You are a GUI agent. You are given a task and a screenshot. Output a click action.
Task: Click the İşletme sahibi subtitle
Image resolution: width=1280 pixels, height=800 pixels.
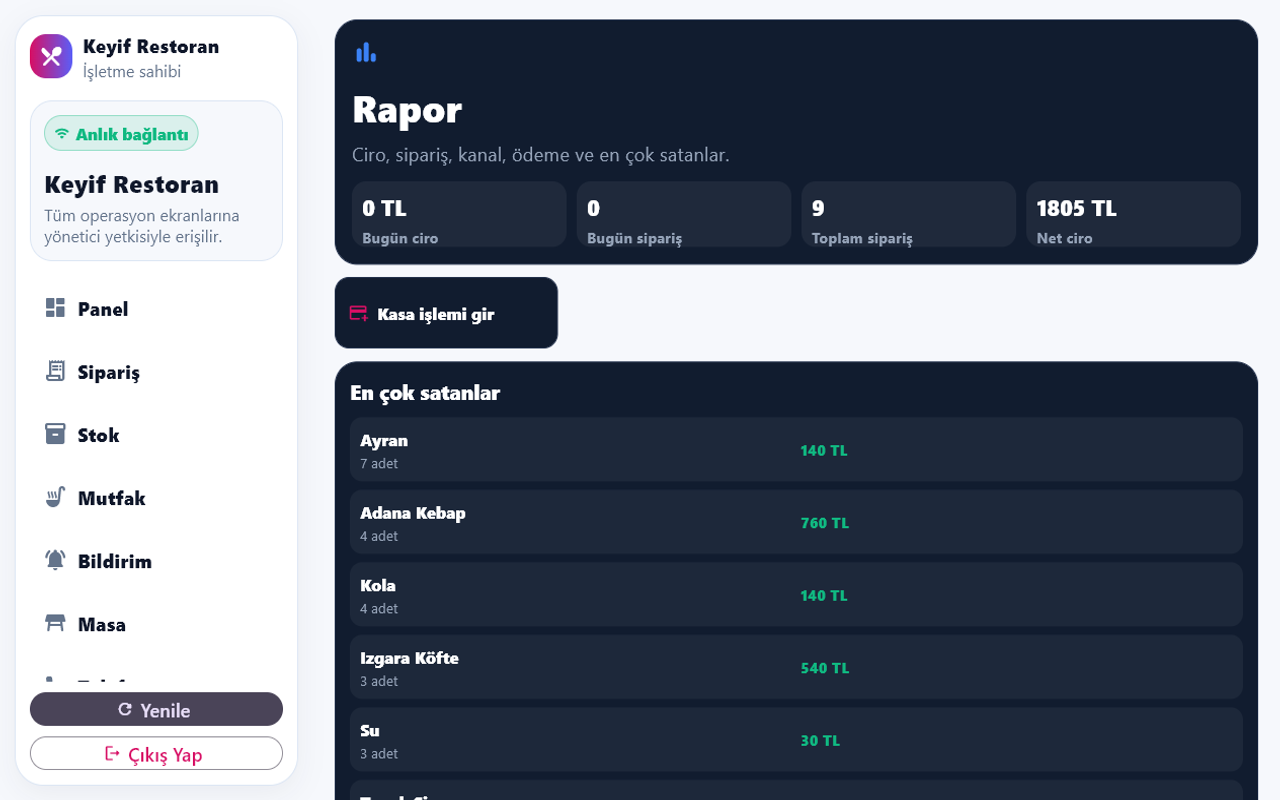(132, 72)
